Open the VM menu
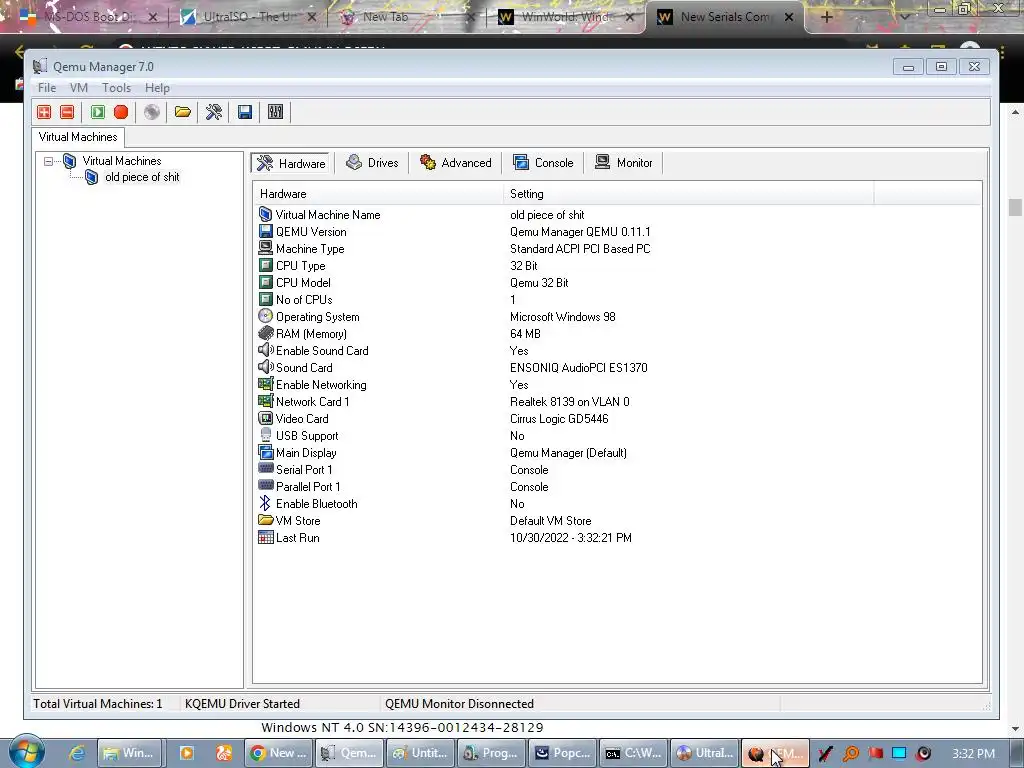Image resolution: width=1024 pixels, height=768 pixels. [x=78, y=88]
